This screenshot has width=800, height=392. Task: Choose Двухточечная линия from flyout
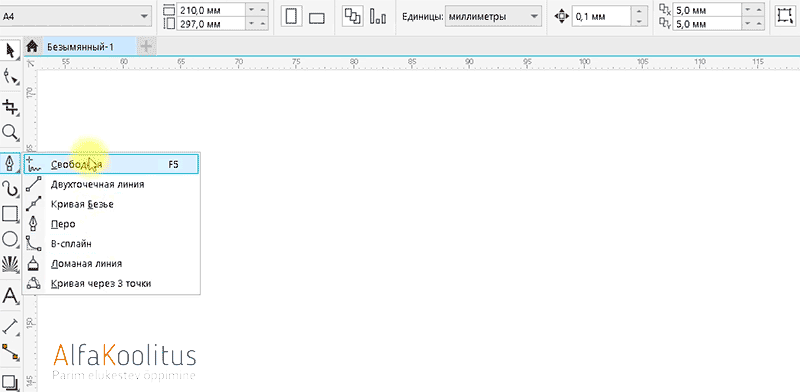tap(111, 184)
